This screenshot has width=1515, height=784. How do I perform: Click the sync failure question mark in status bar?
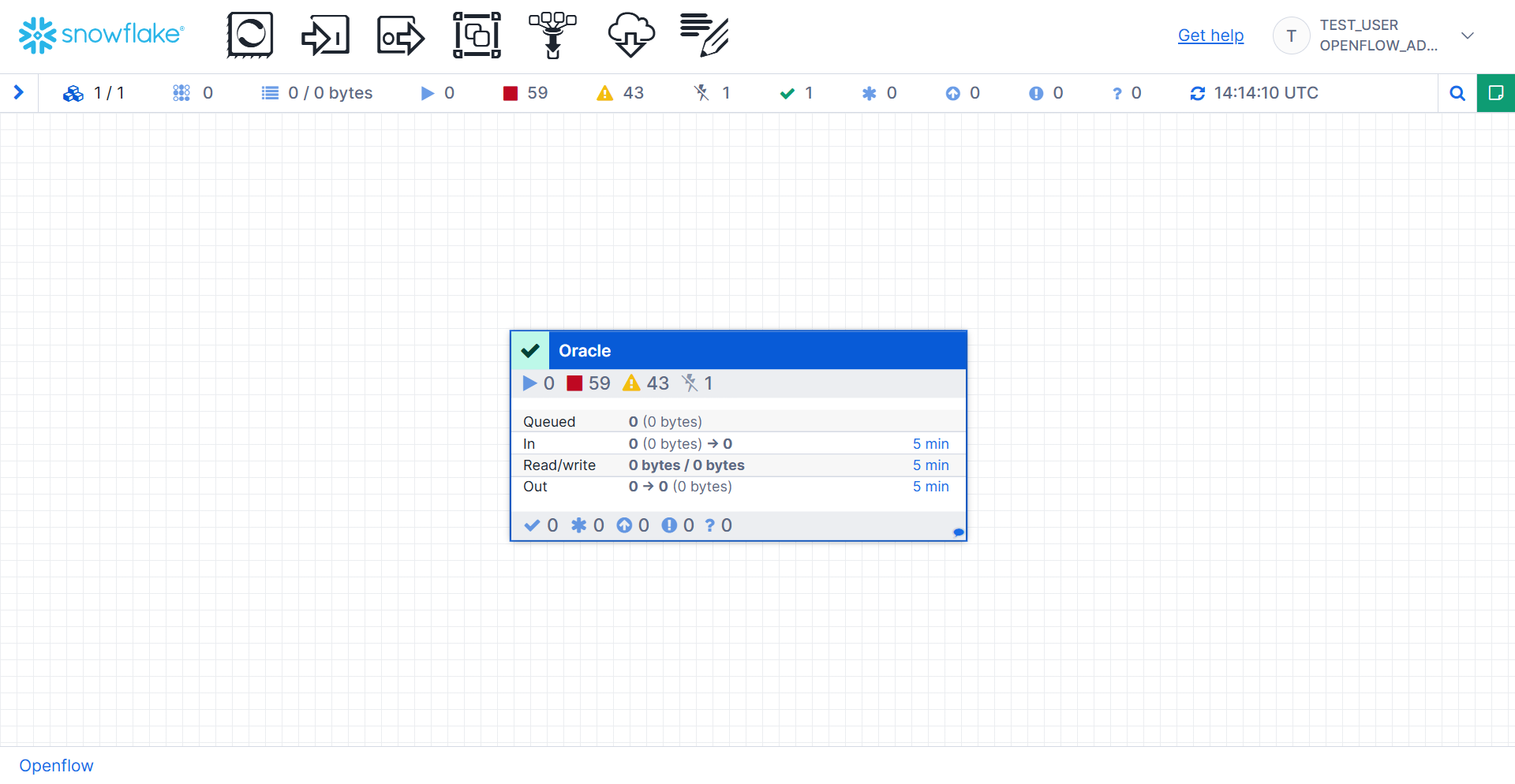tap(1117, 93)
